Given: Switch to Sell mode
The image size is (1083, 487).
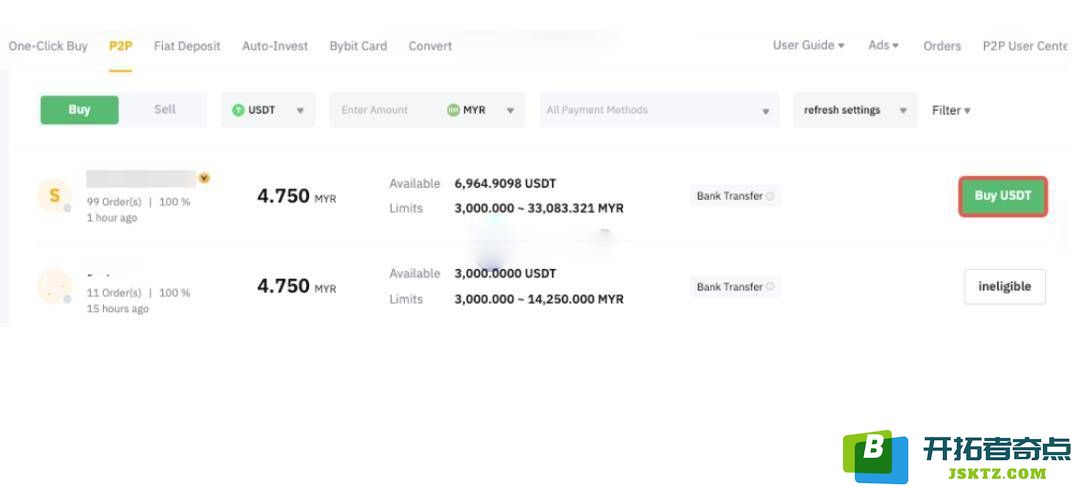Looking at the screenshot, I should (164, 110).
